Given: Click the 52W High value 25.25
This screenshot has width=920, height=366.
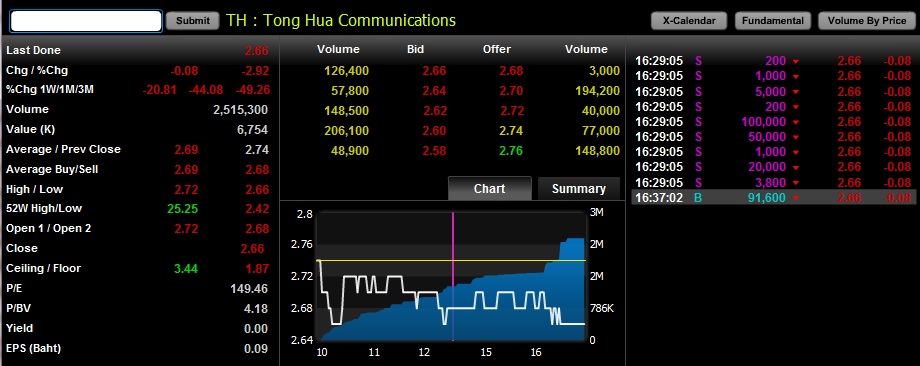Looking at the screenshot, I should [182, 209].
